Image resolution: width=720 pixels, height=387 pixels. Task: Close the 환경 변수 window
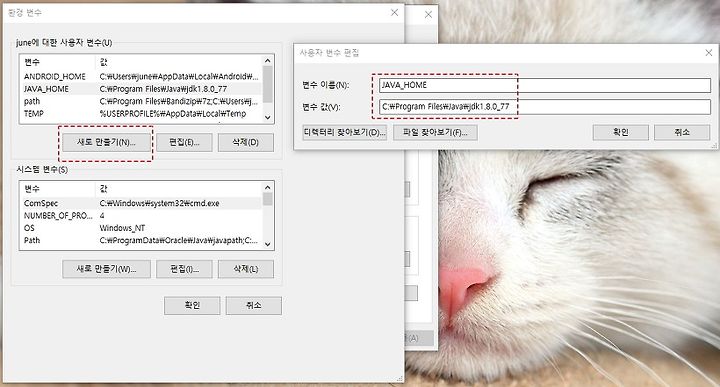point(394,13)
